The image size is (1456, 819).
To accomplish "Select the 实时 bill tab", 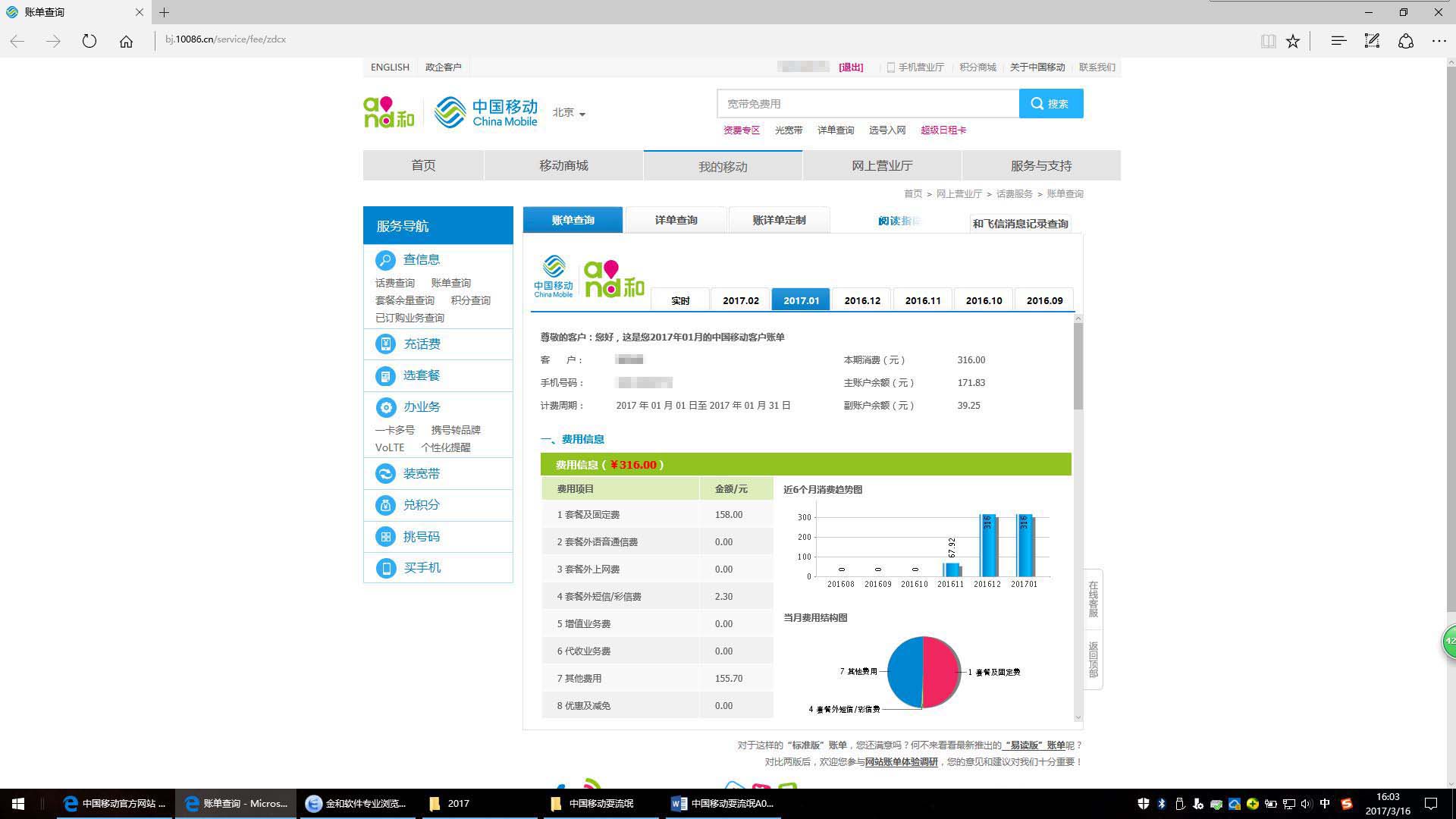I will 680,300.
